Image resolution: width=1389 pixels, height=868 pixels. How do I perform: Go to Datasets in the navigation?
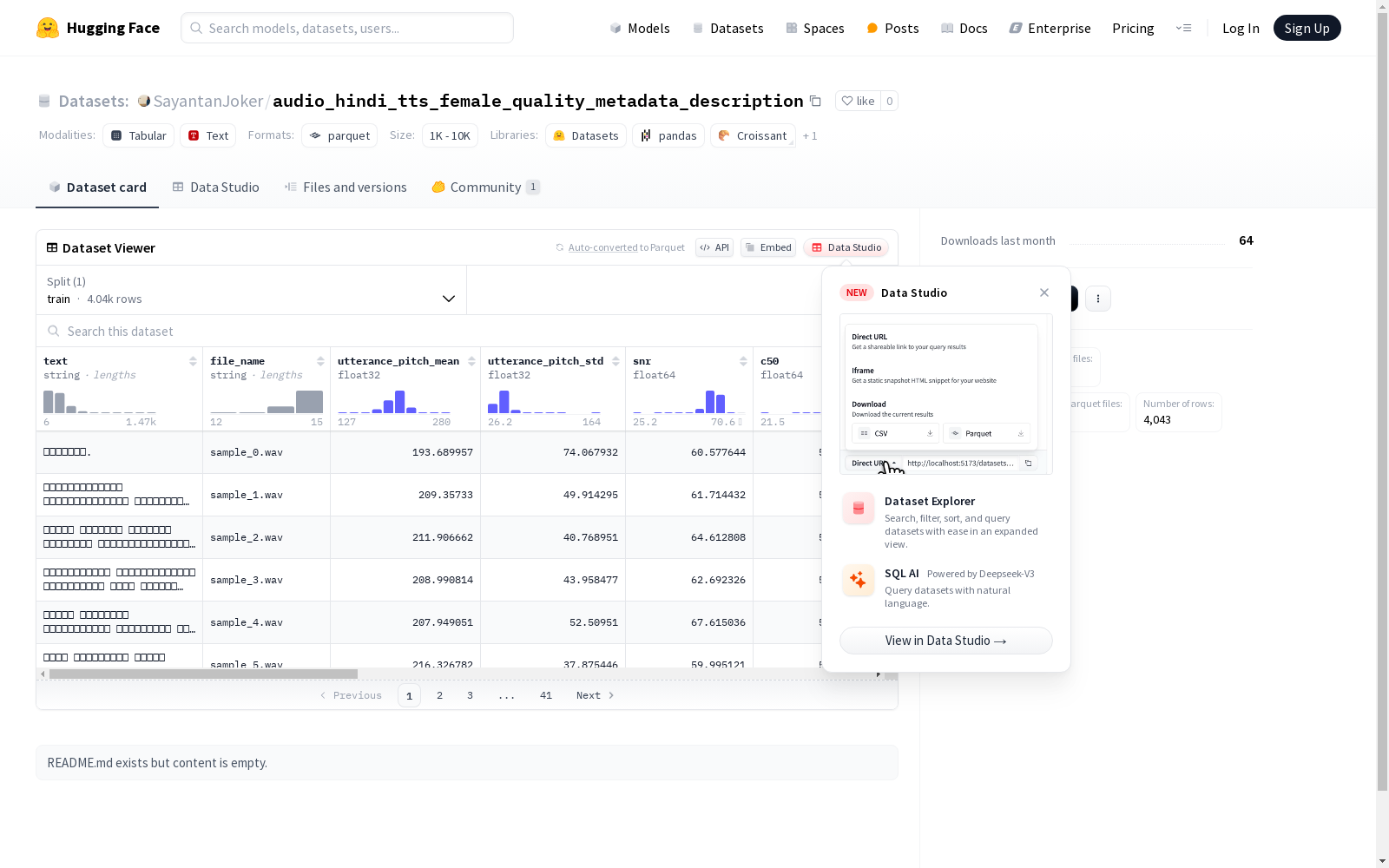[x=727, y=28]
